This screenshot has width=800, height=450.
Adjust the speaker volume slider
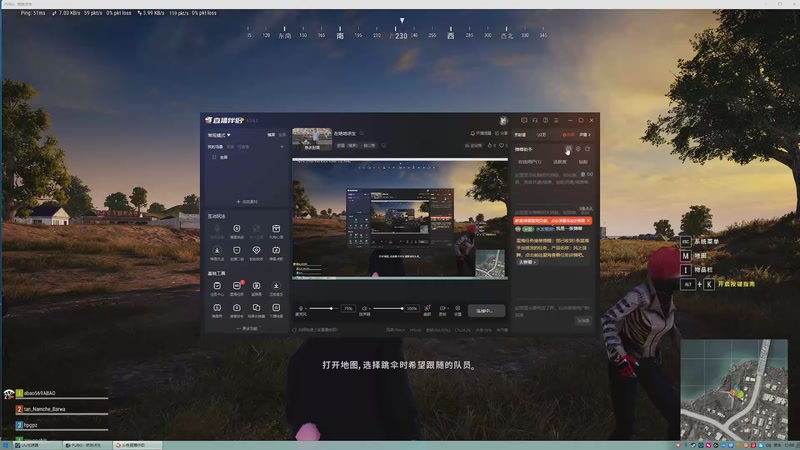pyautogui.click(x=387, y=308)
